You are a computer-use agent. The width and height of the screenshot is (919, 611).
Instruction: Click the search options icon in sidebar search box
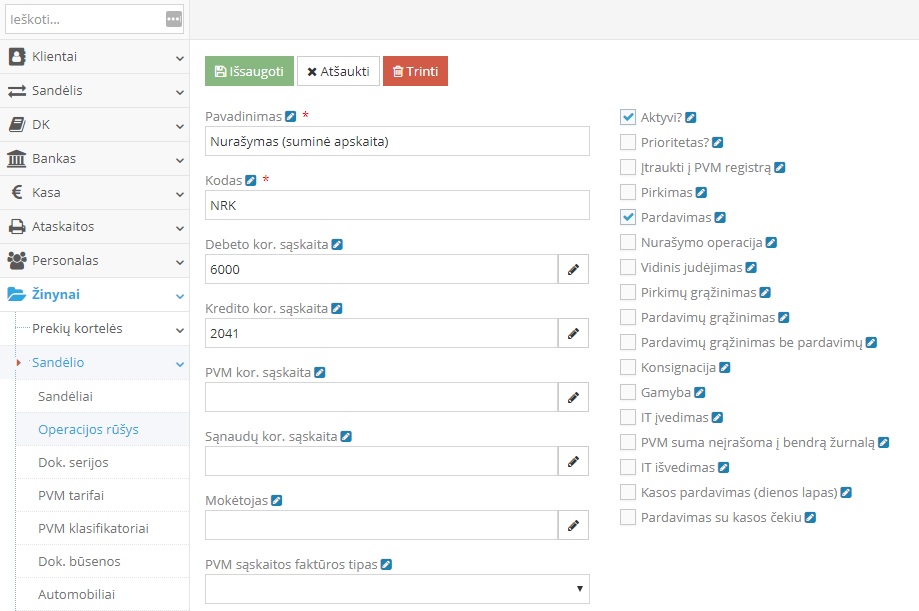coord(174,19)
